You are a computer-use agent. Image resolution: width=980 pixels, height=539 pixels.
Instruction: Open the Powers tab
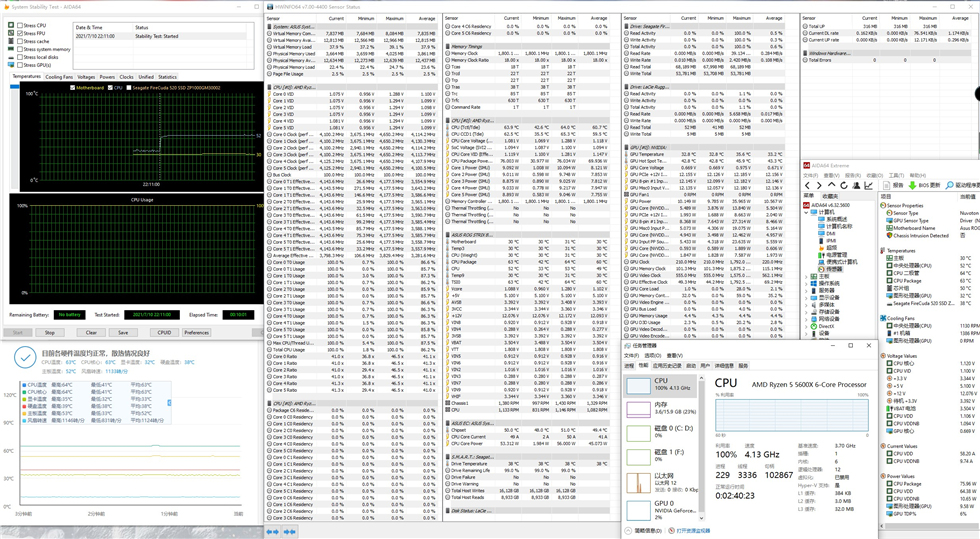107,77
